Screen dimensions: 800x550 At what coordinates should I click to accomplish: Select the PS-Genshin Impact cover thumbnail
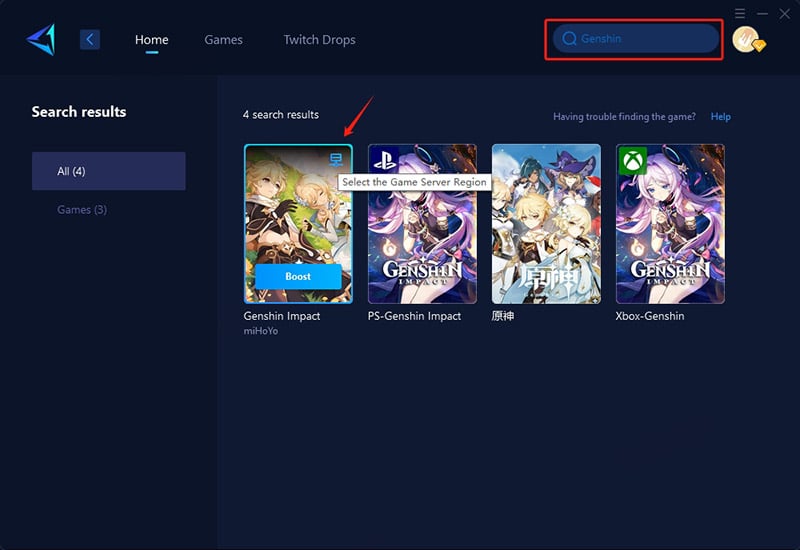click(x=422, y=224)
